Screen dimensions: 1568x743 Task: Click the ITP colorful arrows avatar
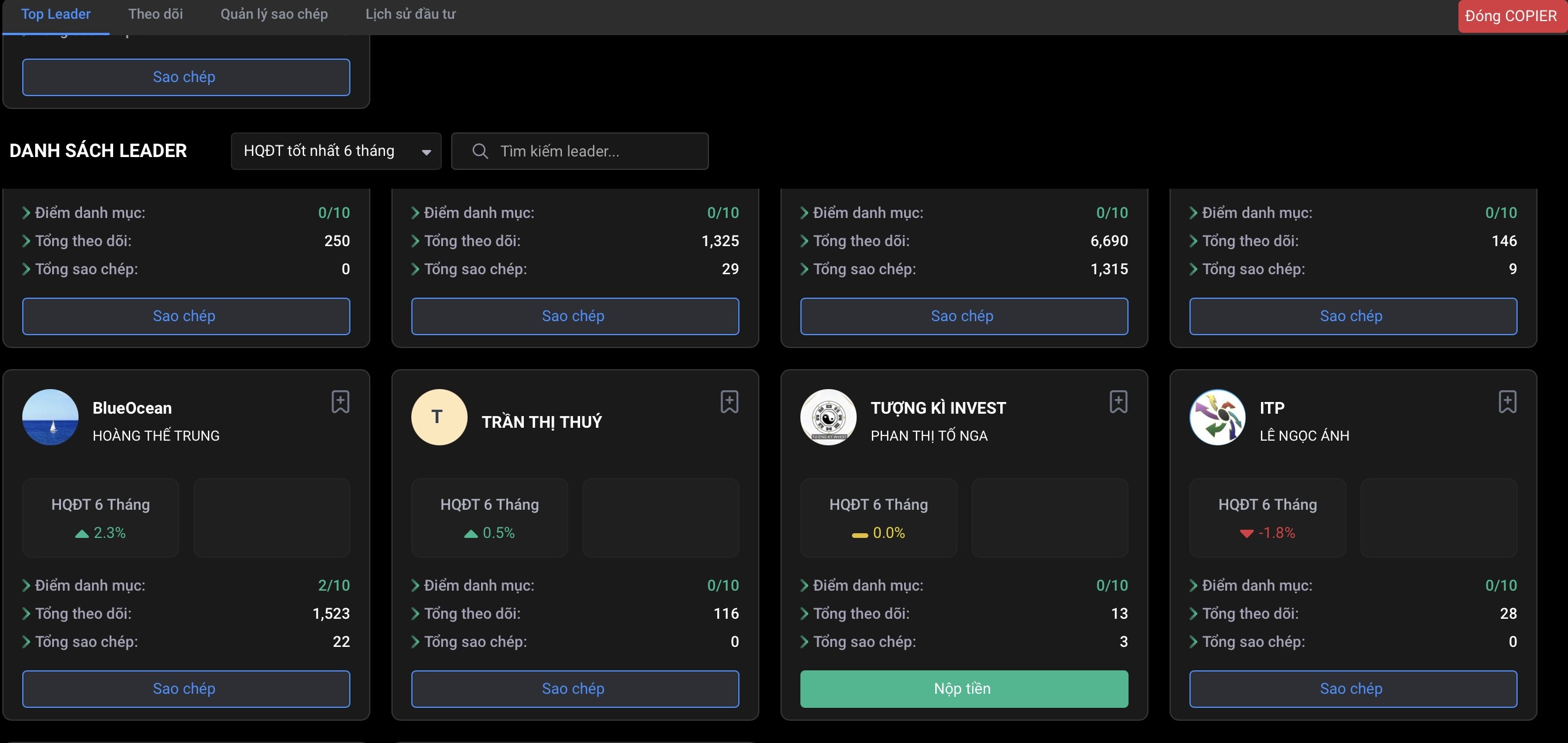coord(1217,417)
